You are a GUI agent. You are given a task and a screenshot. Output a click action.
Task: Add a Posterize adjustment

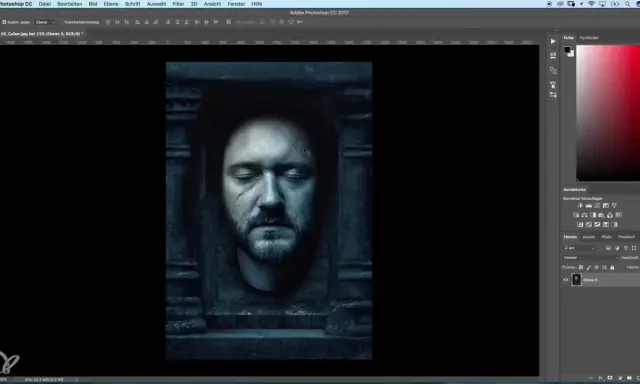(589, 224)
